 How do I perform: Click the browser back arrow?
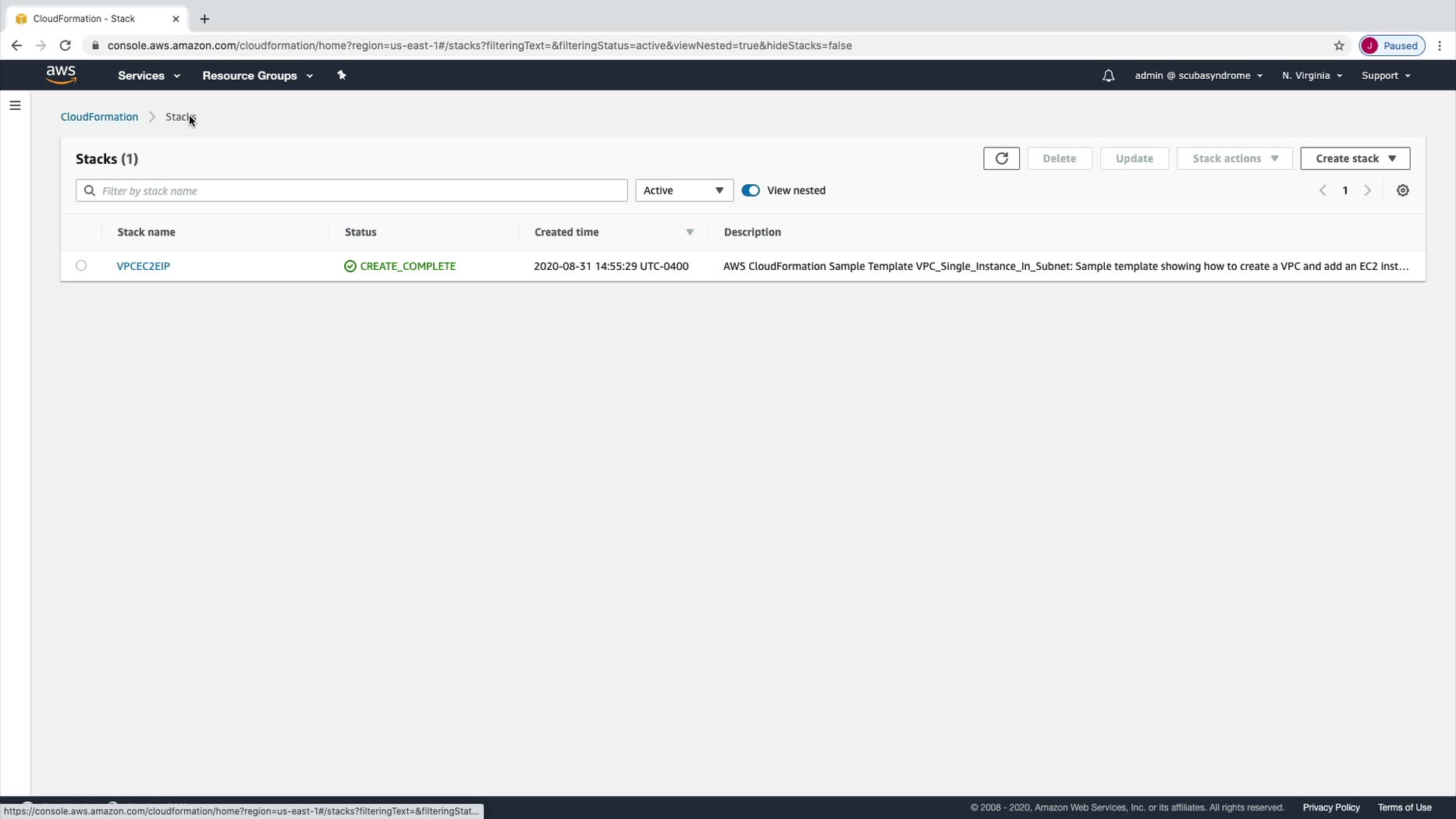(16, 45)
